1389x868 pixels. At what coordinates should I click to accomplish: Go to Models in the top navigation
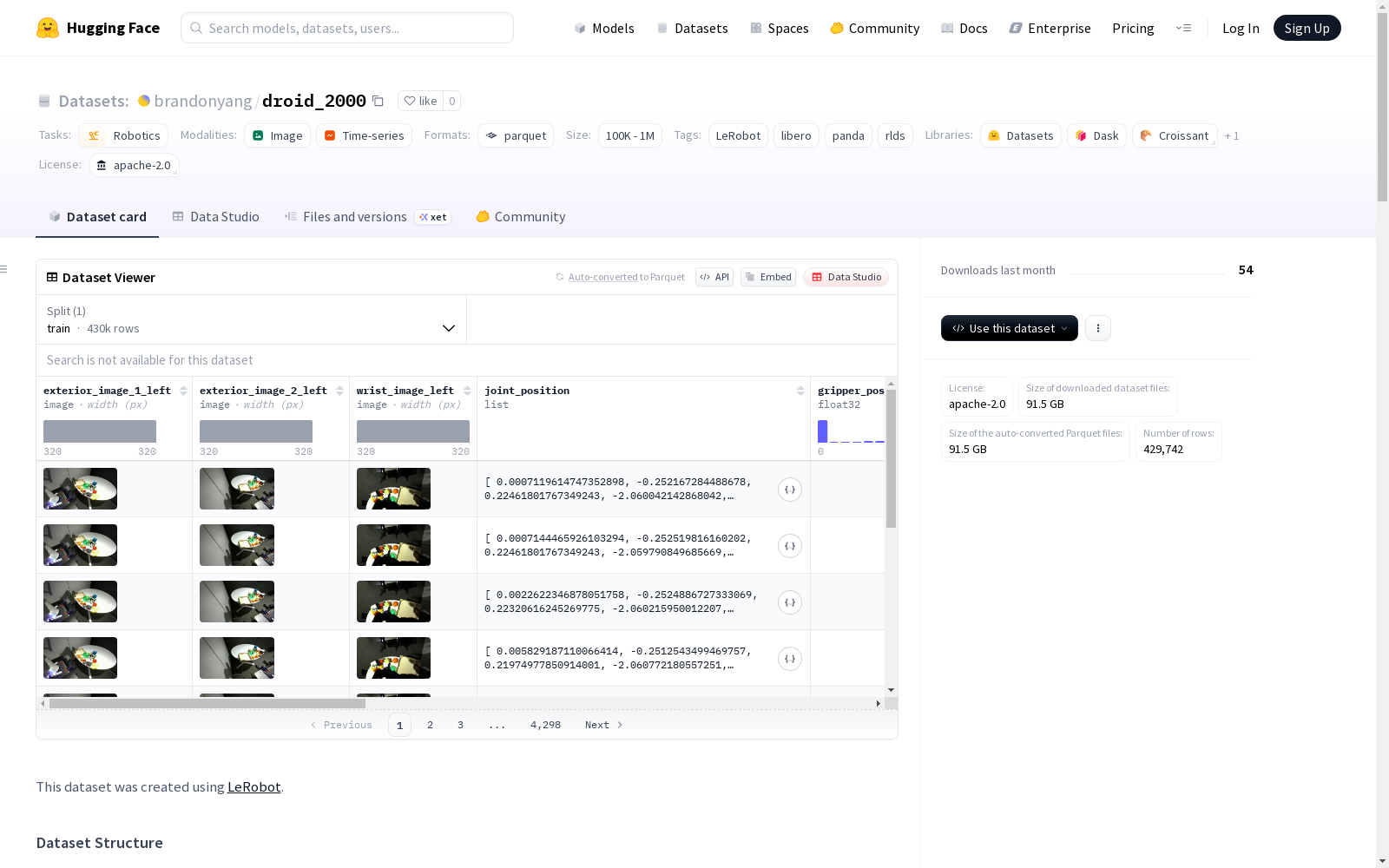(604, 28)
